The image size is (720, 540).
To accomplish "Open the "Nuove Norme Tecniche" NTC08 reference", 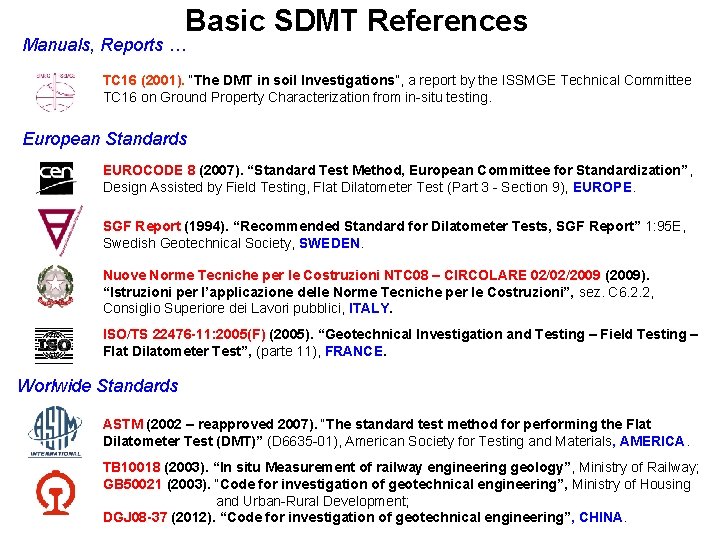I will (x=352, y=275).
